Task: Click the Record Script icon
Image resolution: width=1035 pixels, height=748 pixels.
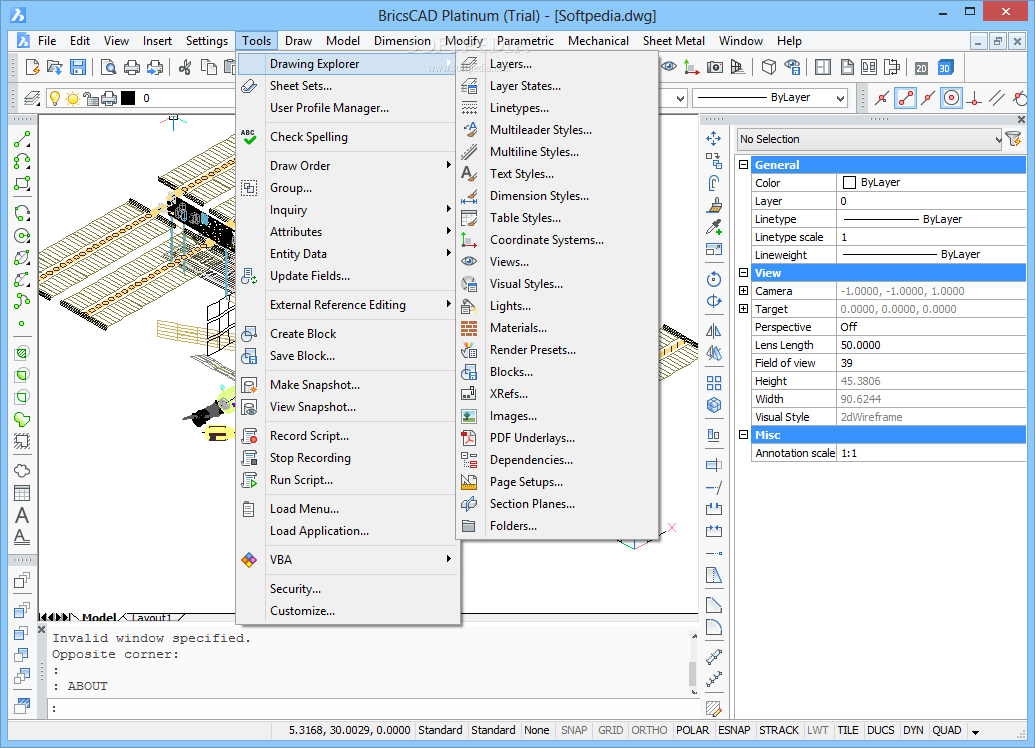Action: click(249, 436)
